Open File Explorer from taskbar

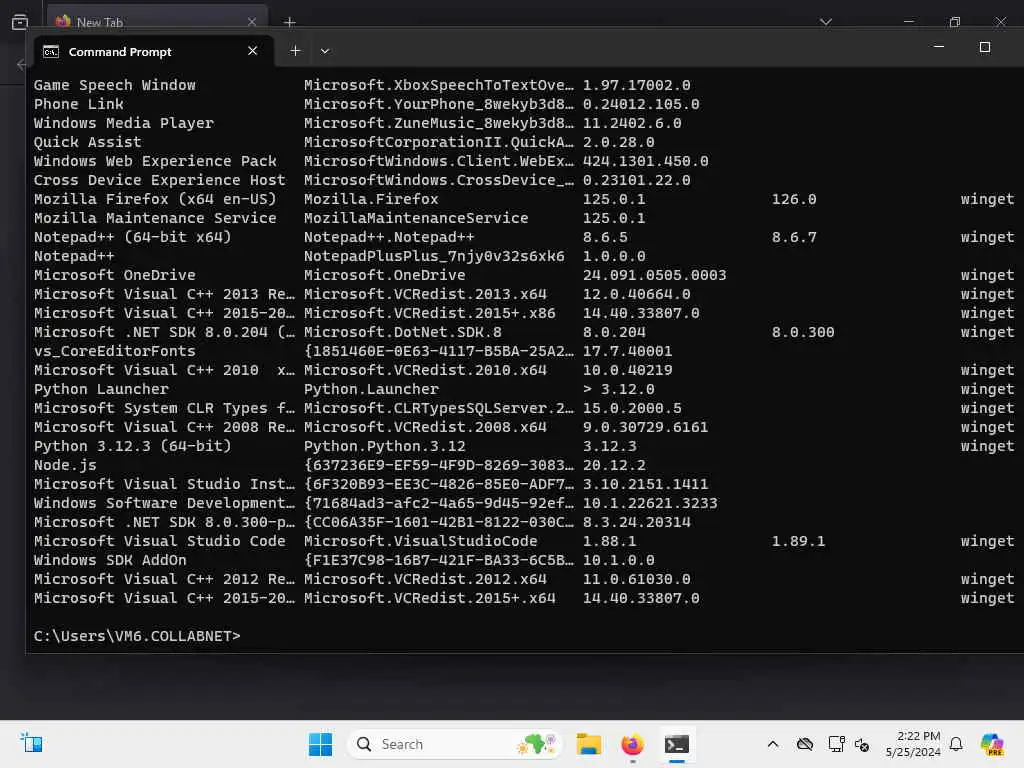point(588,744)
